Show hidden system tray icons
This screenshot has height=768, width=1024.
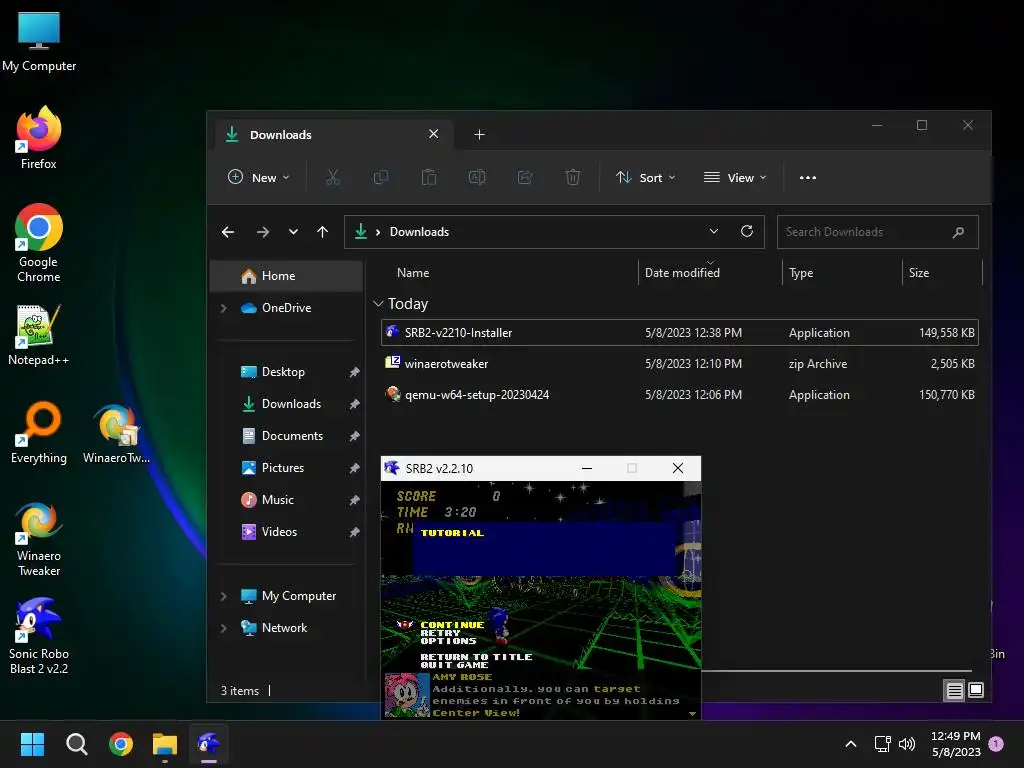pos(851,744)
